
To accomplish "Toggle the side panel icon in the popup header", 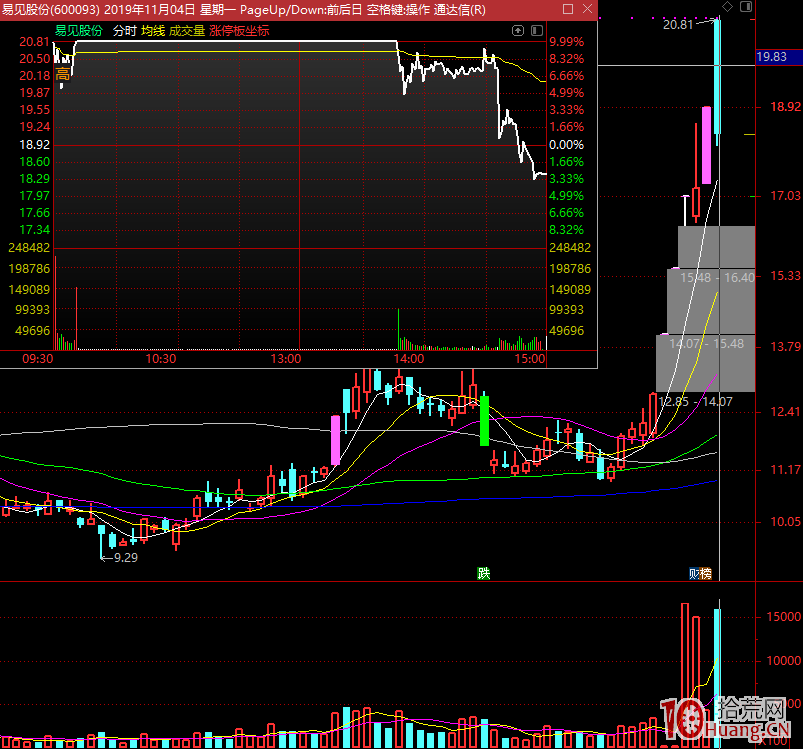I will click(x=537, y=31).
